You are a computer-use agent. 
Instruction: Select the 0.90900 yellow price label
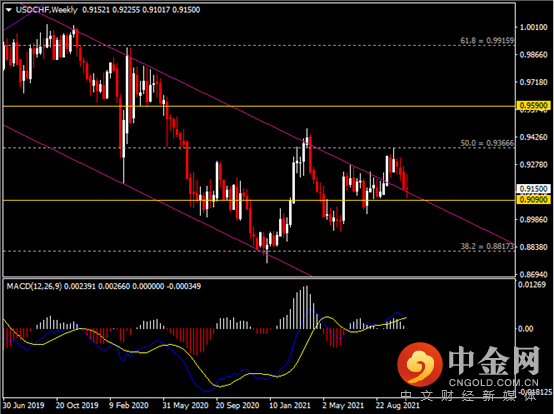click(534, 200)
